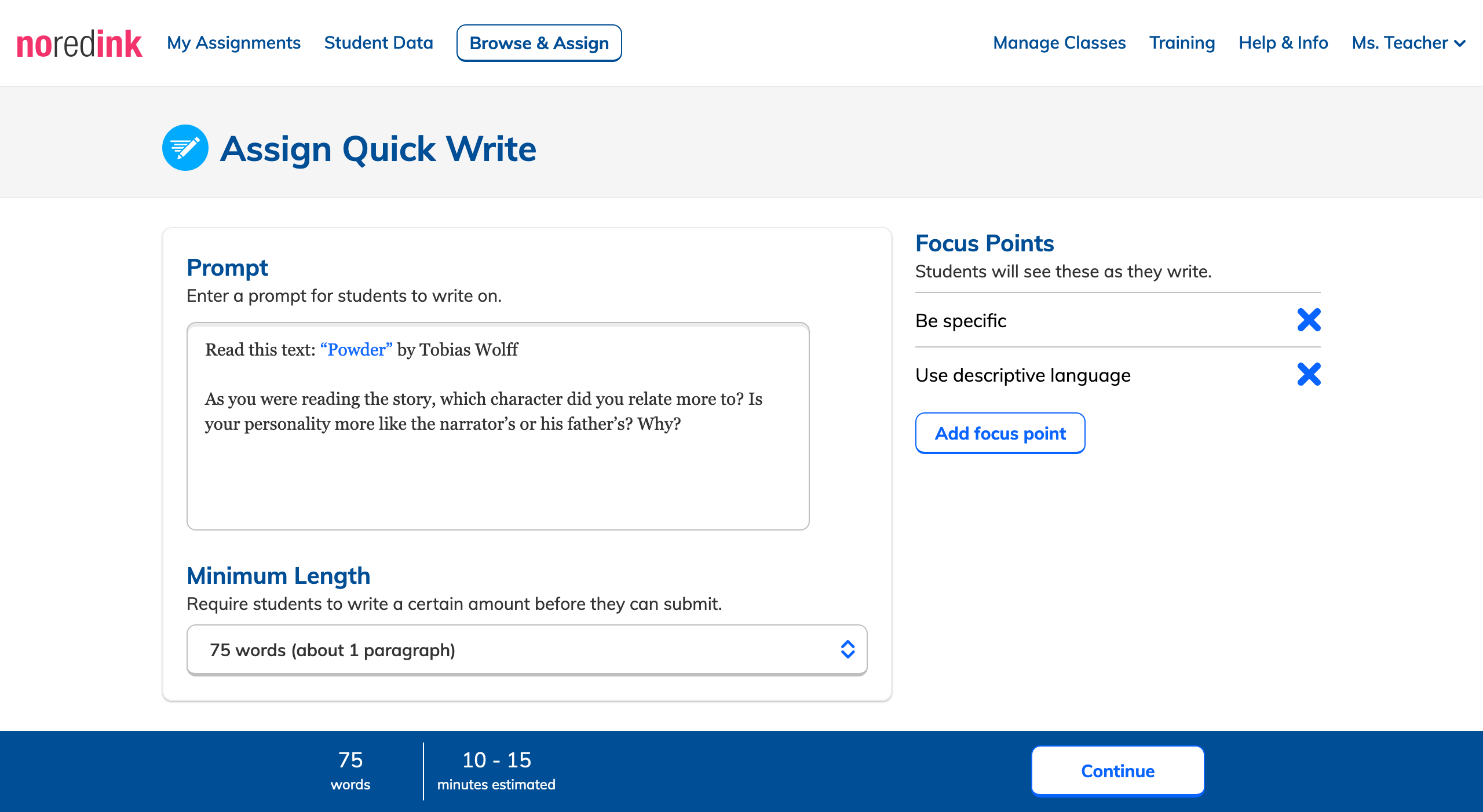The width and height of the screenshot is (1483, 812).
Task: Open Manage Classes
Action: pos(1059,43)
